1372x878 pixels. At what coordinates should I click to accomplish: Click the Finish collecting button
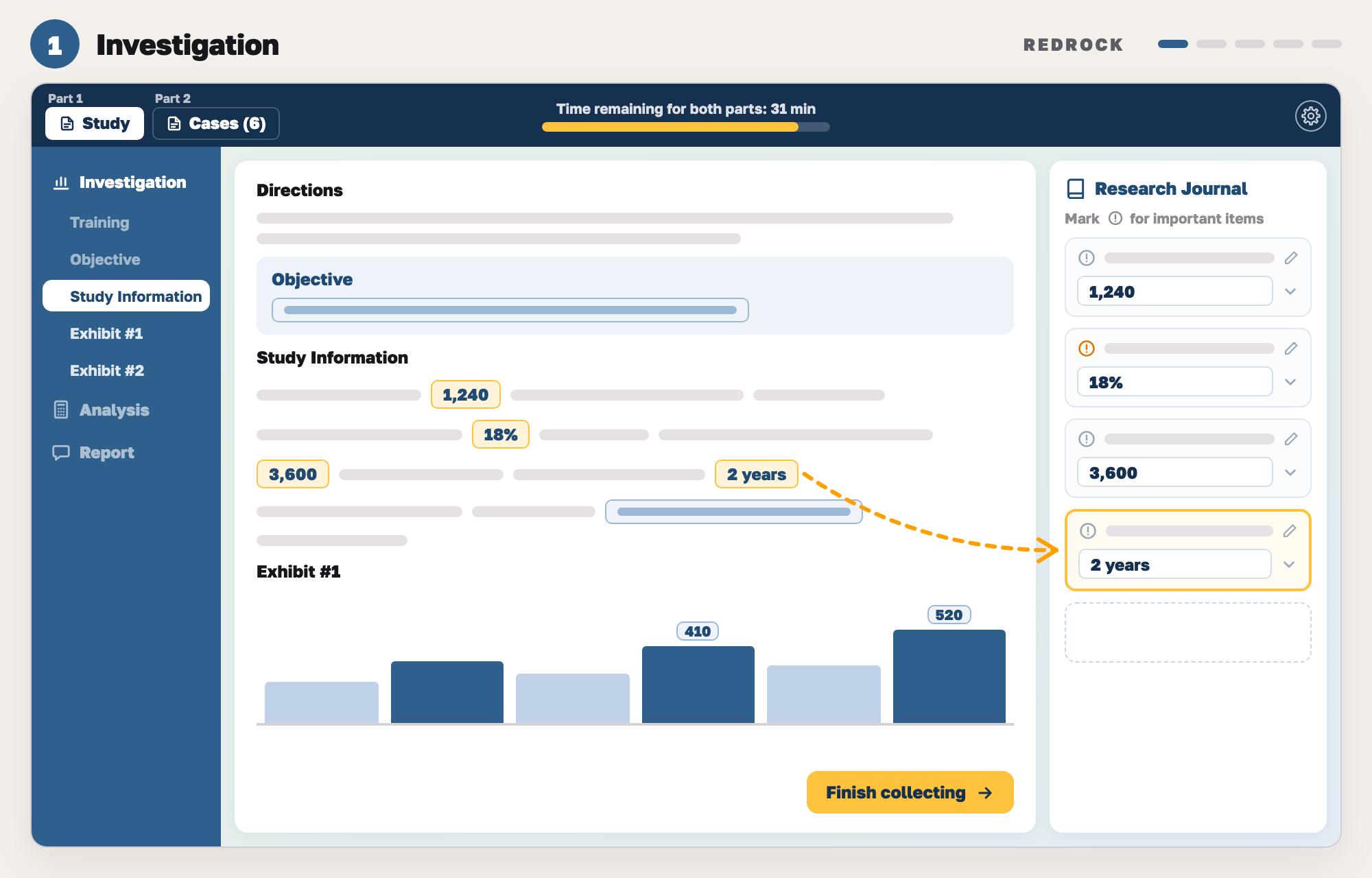coord(910,792)
